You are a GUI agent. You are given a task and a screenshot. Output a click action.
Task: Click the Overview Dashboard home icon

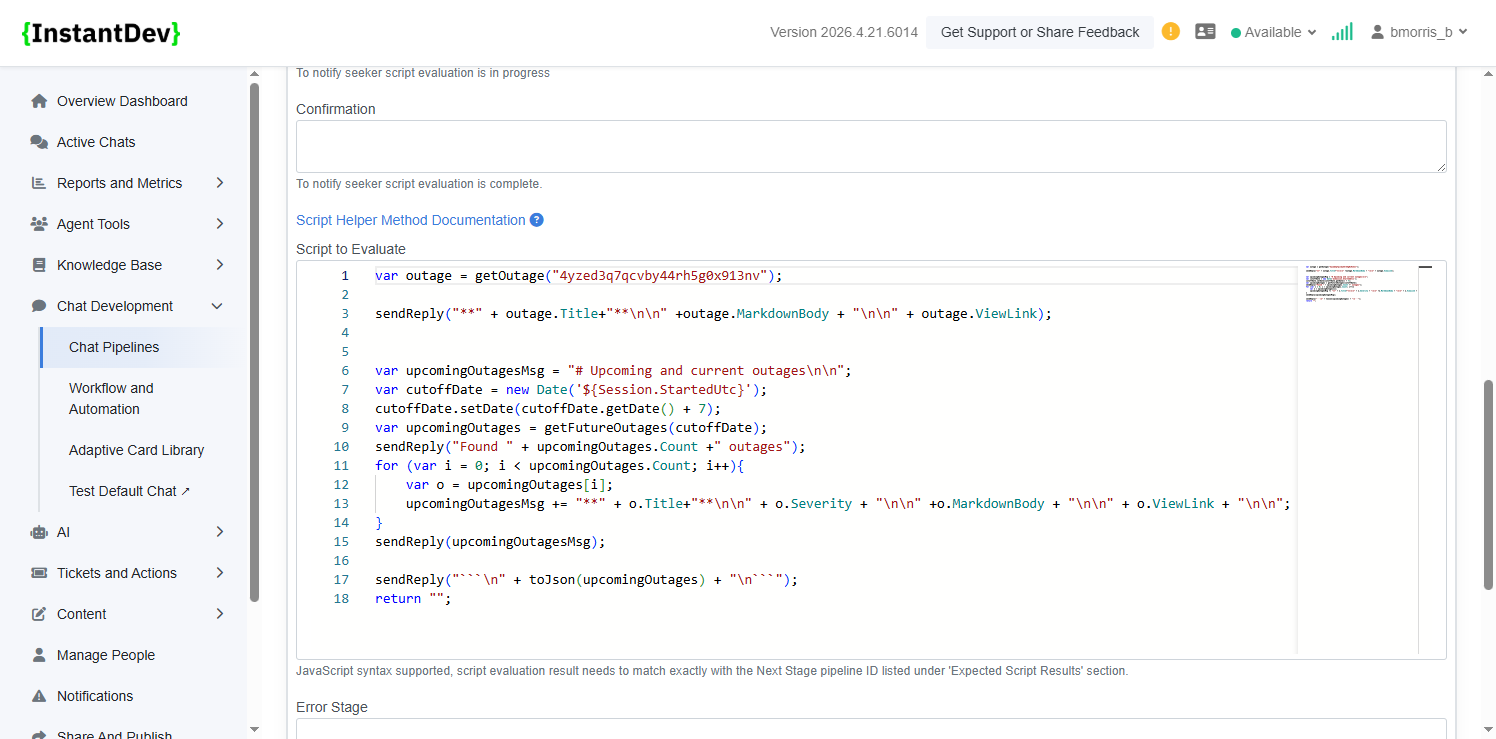[39, 101]
